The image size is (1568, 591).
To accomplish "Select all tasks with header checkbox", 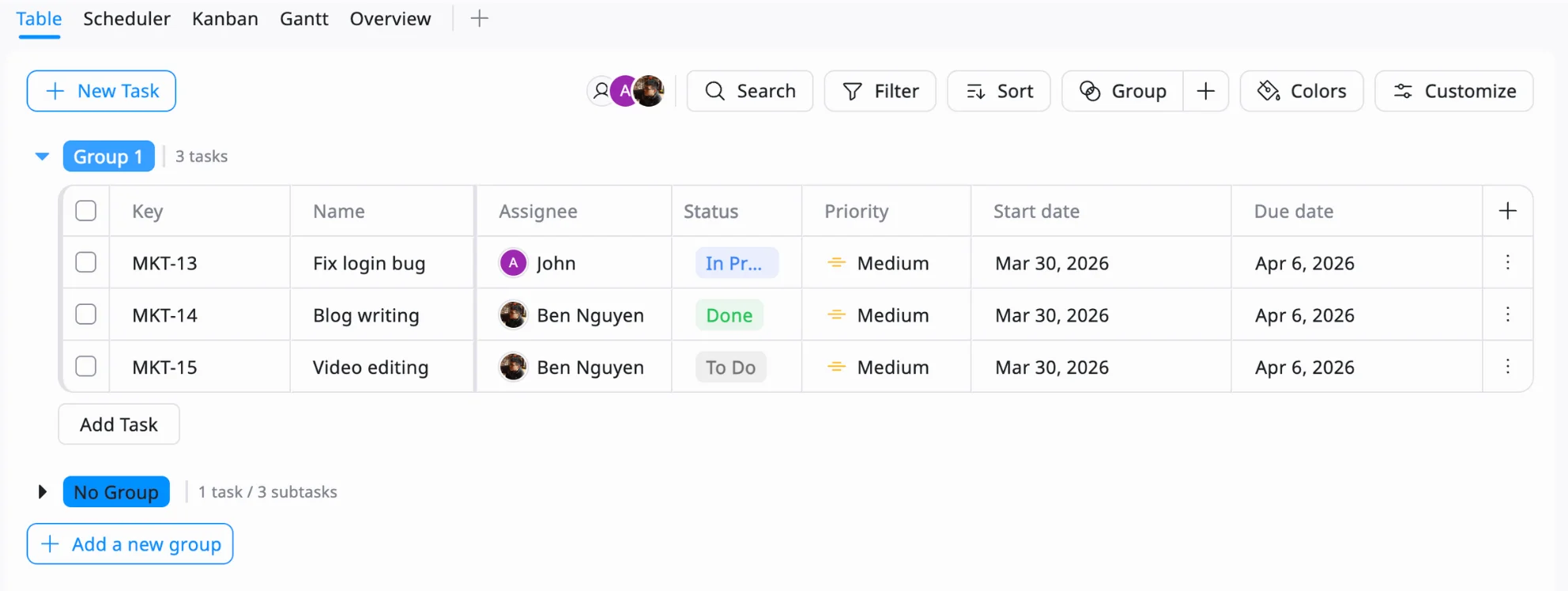I will pos(85,211).
